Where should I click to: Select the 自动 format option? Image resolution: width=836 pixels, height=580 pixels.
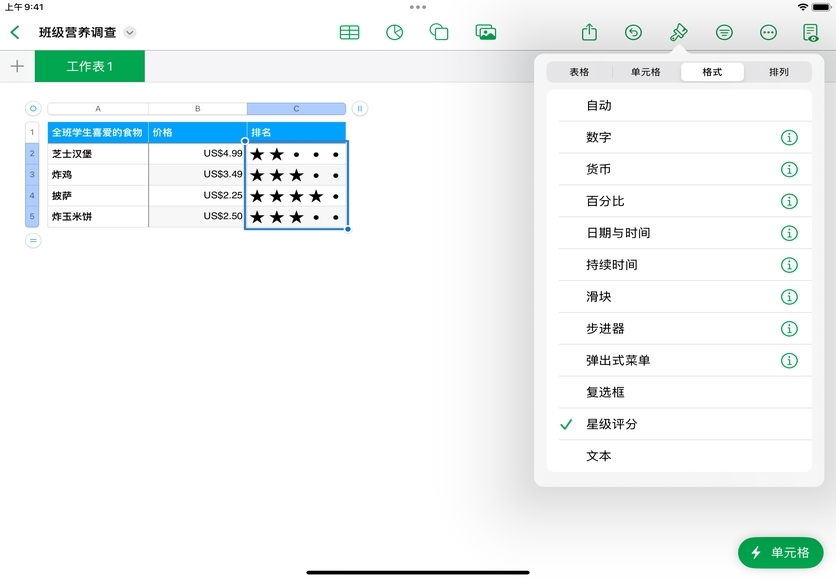point(599,105)
